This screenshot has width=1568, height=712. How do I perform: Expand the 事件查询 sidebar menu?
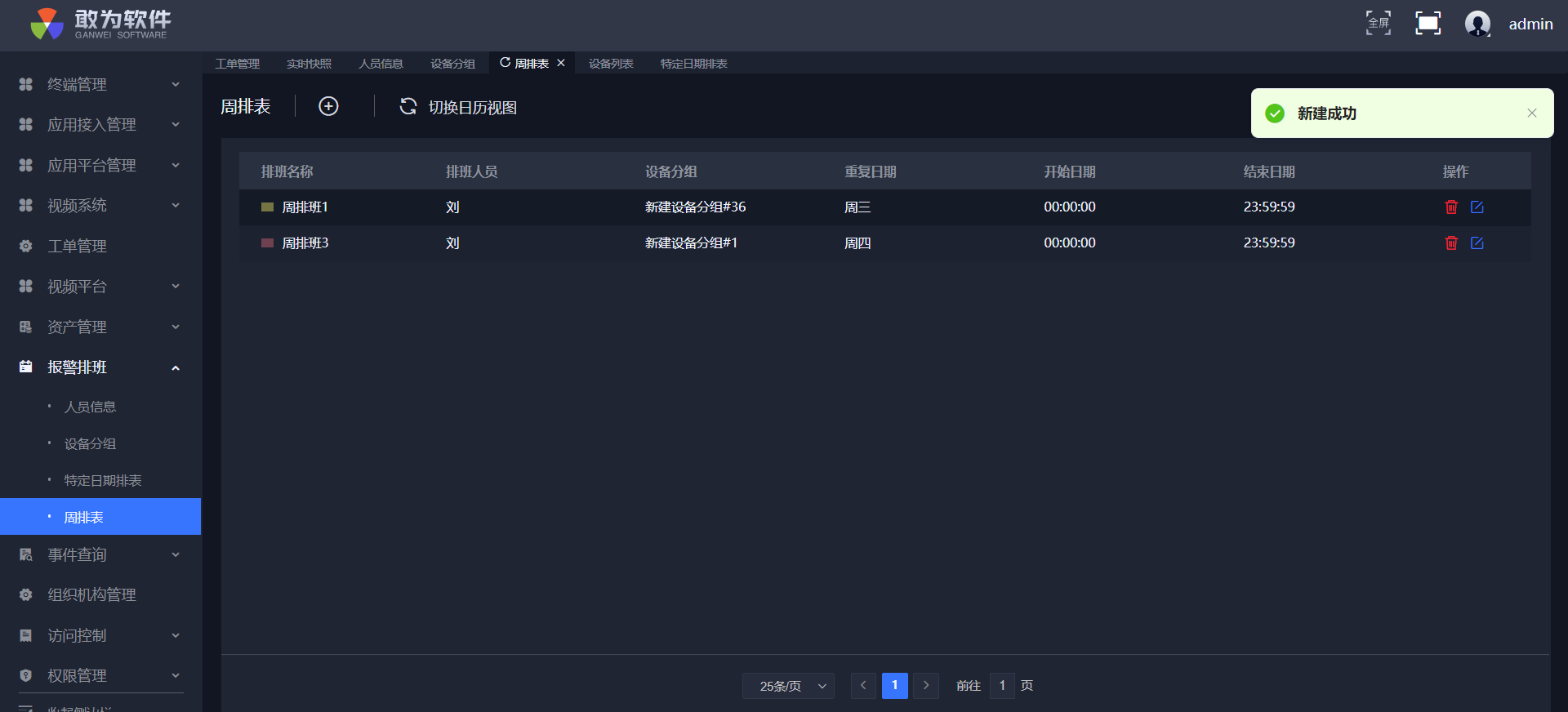[x=100, y=555]
